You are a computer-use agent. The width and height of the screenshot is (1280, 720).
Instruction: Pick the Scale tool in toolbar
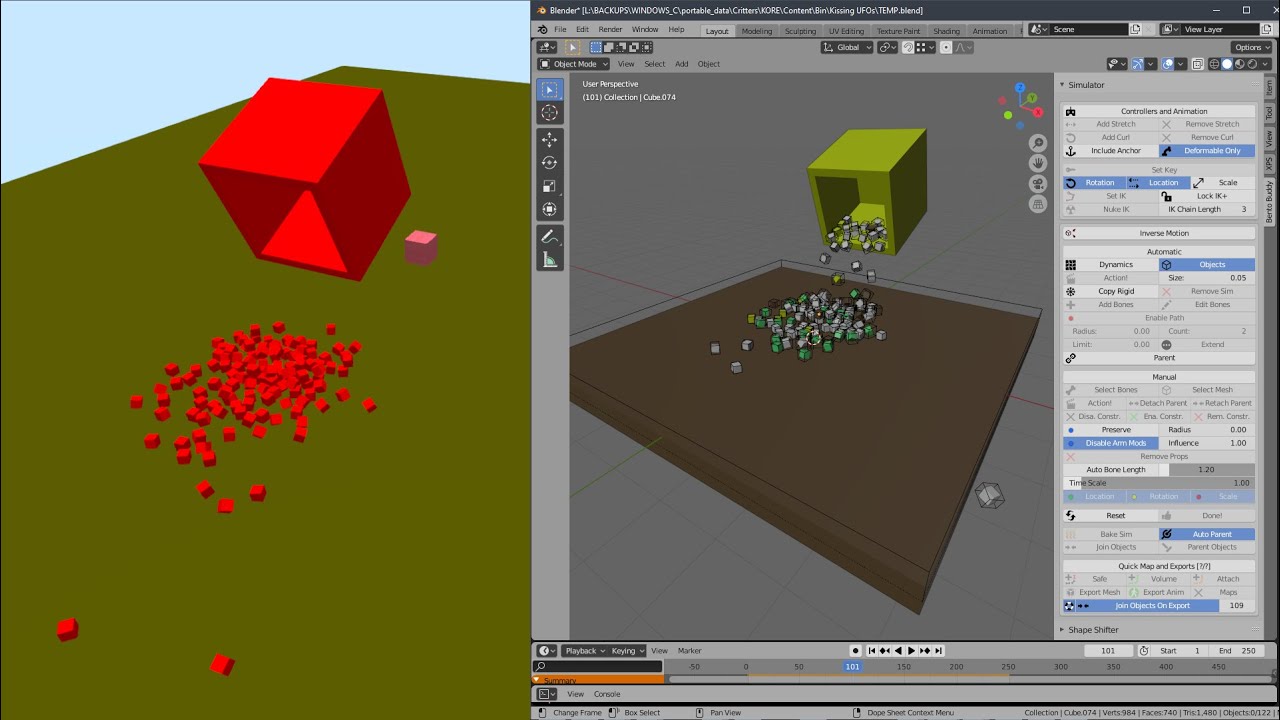(549, 186)
